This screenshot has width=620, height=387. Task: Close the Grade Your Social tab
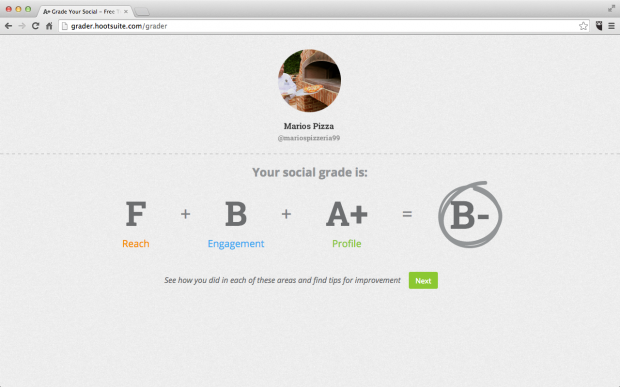coord(126,11)
